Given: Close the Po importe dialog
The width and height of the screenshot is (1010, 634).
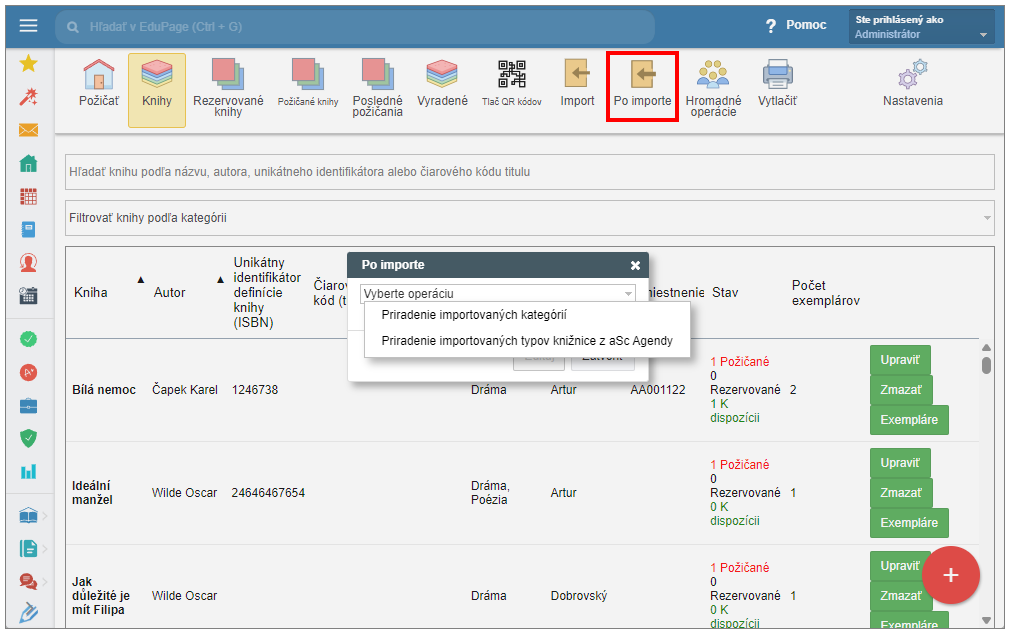Looking at the screenshot, I should click(635, 265).
